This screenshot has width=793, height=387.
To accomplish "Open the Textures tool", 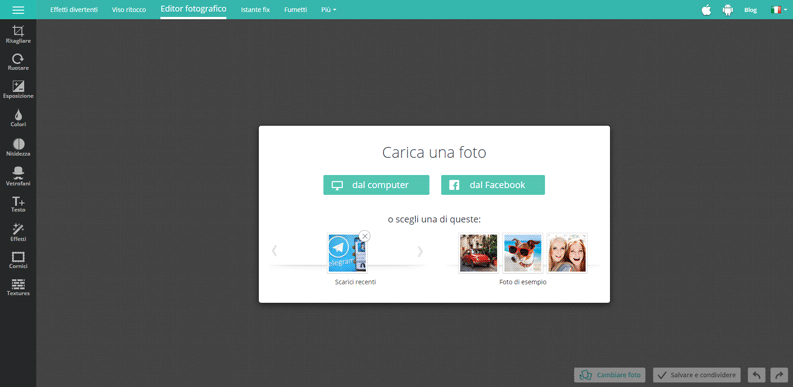I will pyautogui.click(x=18, y=287).
